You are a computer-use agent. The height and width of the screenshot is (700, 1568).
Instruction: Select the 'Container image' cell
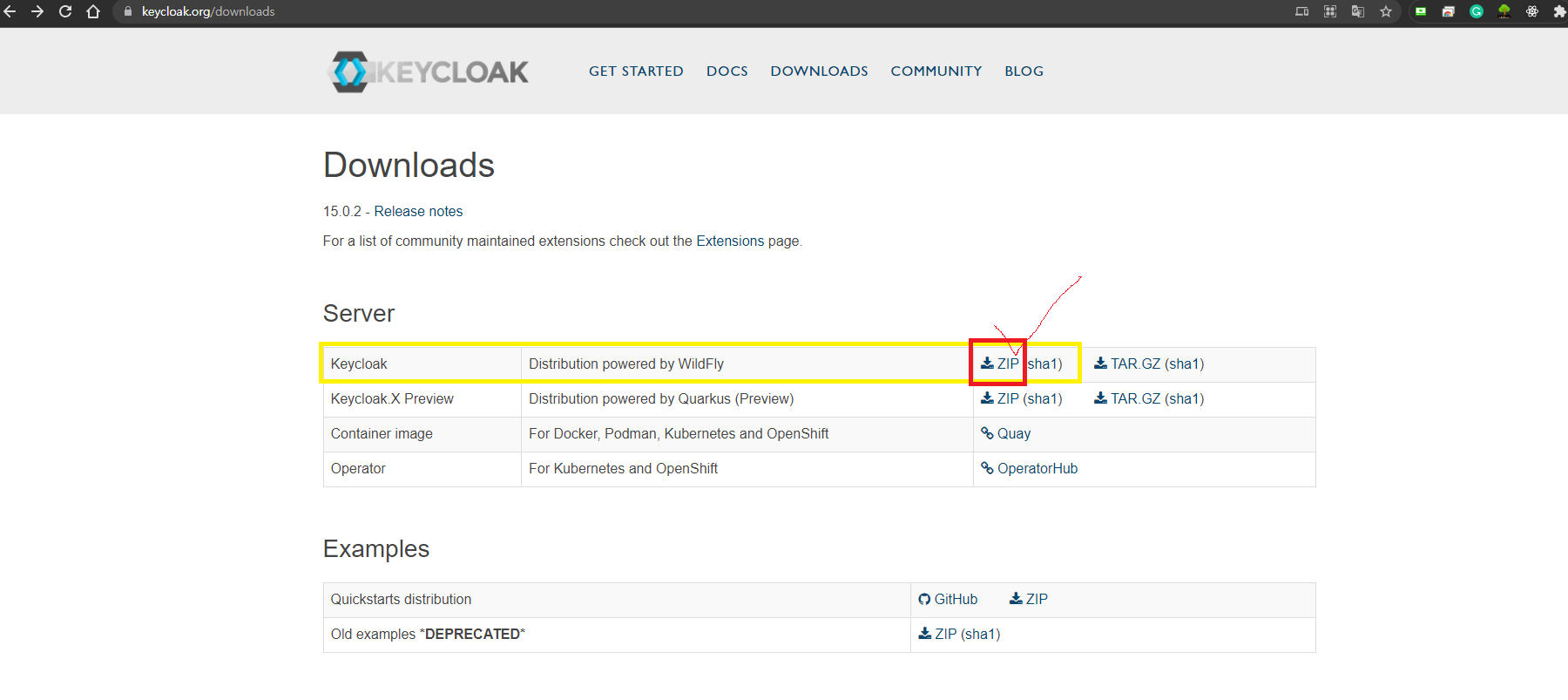(x=422, y=434)
